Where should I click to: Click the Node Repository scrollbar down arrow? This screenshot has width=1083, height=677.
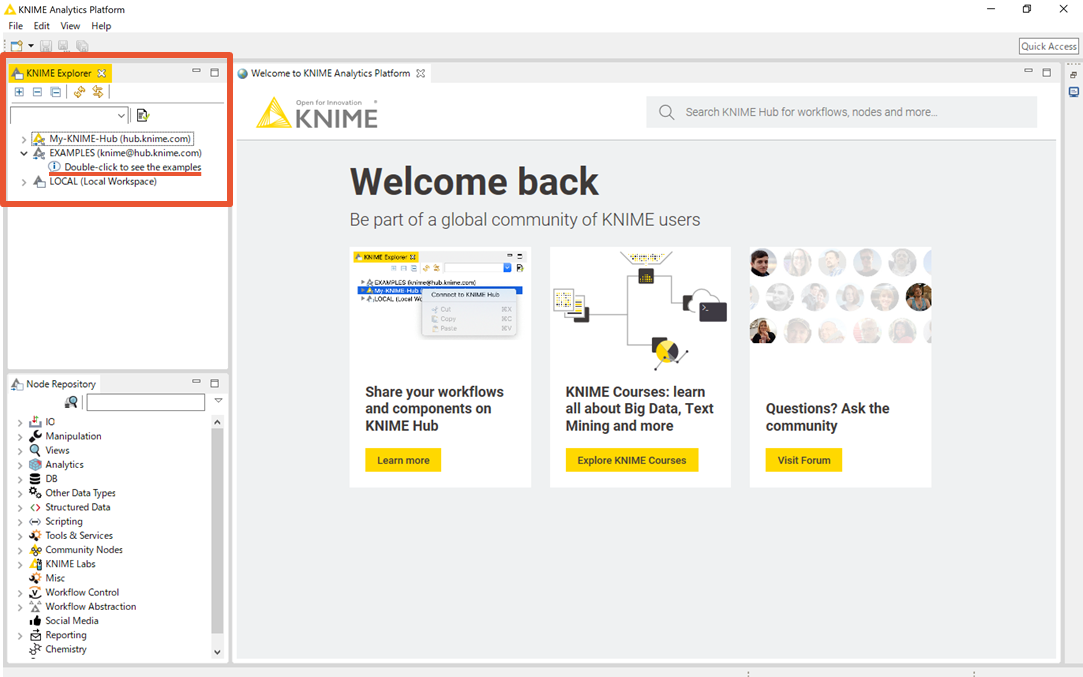coord(217,651)
